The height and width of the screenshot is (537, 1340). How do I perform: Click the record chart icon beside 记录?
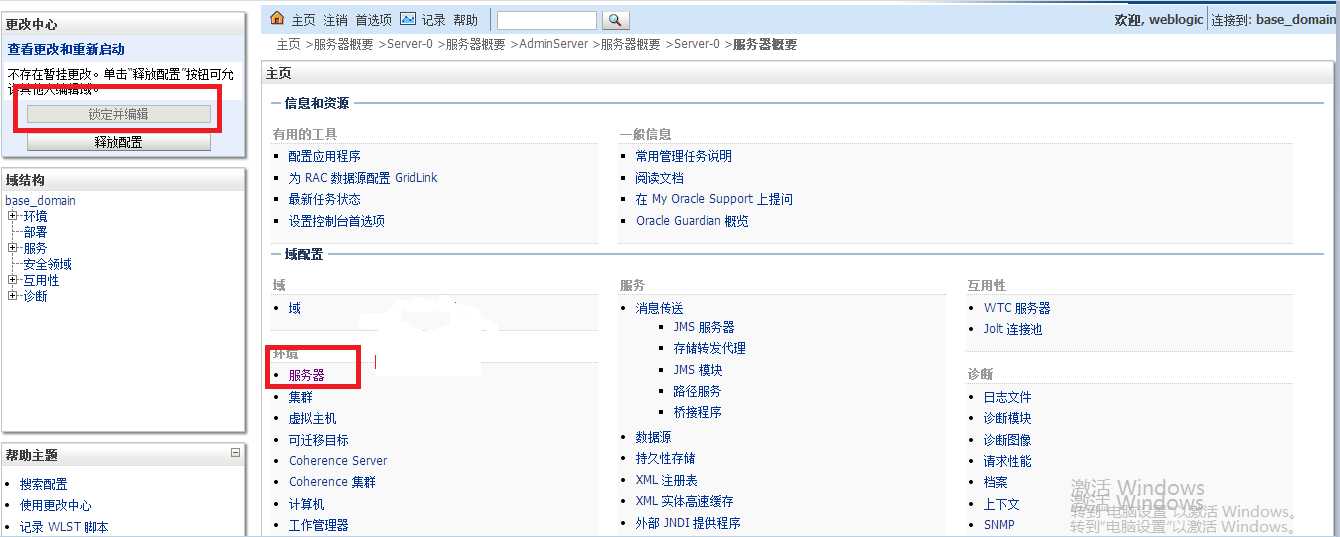pos(408,19)
